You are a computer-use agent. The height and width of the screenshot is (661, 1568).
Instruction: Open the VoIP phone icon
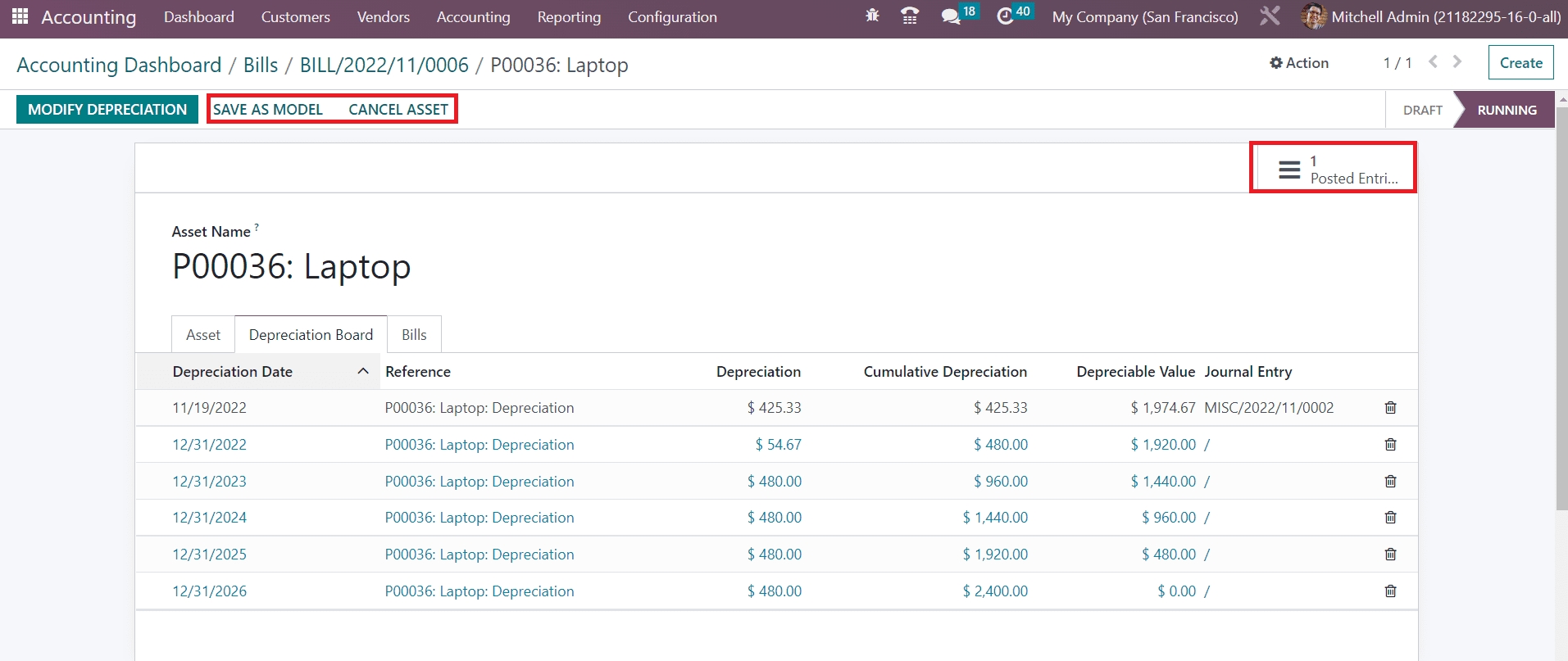click(909, 16)
